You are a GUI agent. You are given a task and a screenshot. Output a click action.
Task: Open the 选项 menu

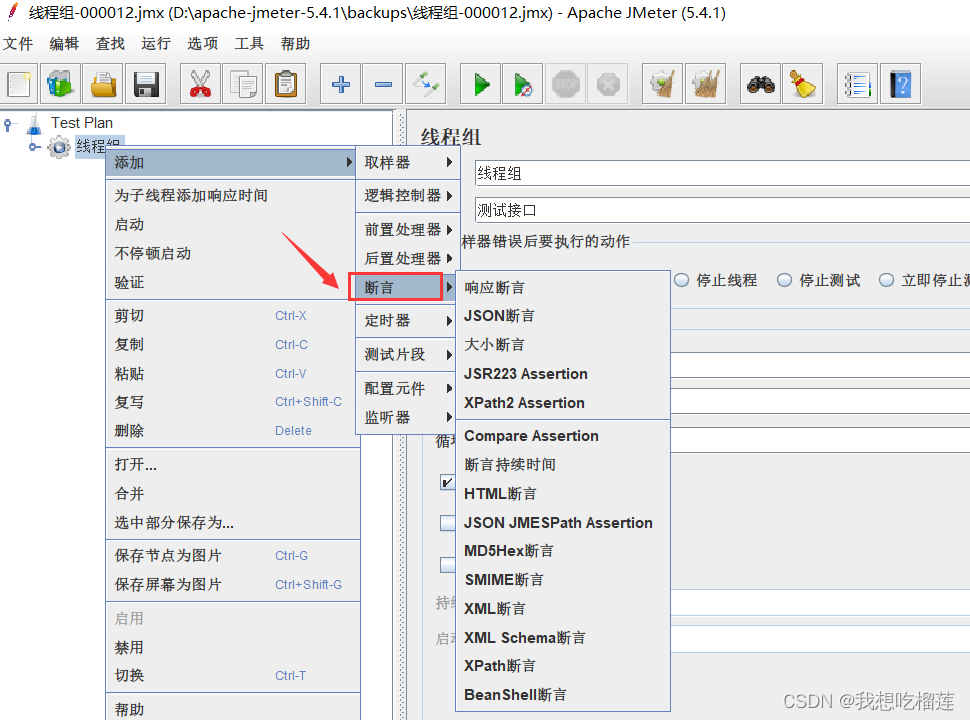pos(203,43)
